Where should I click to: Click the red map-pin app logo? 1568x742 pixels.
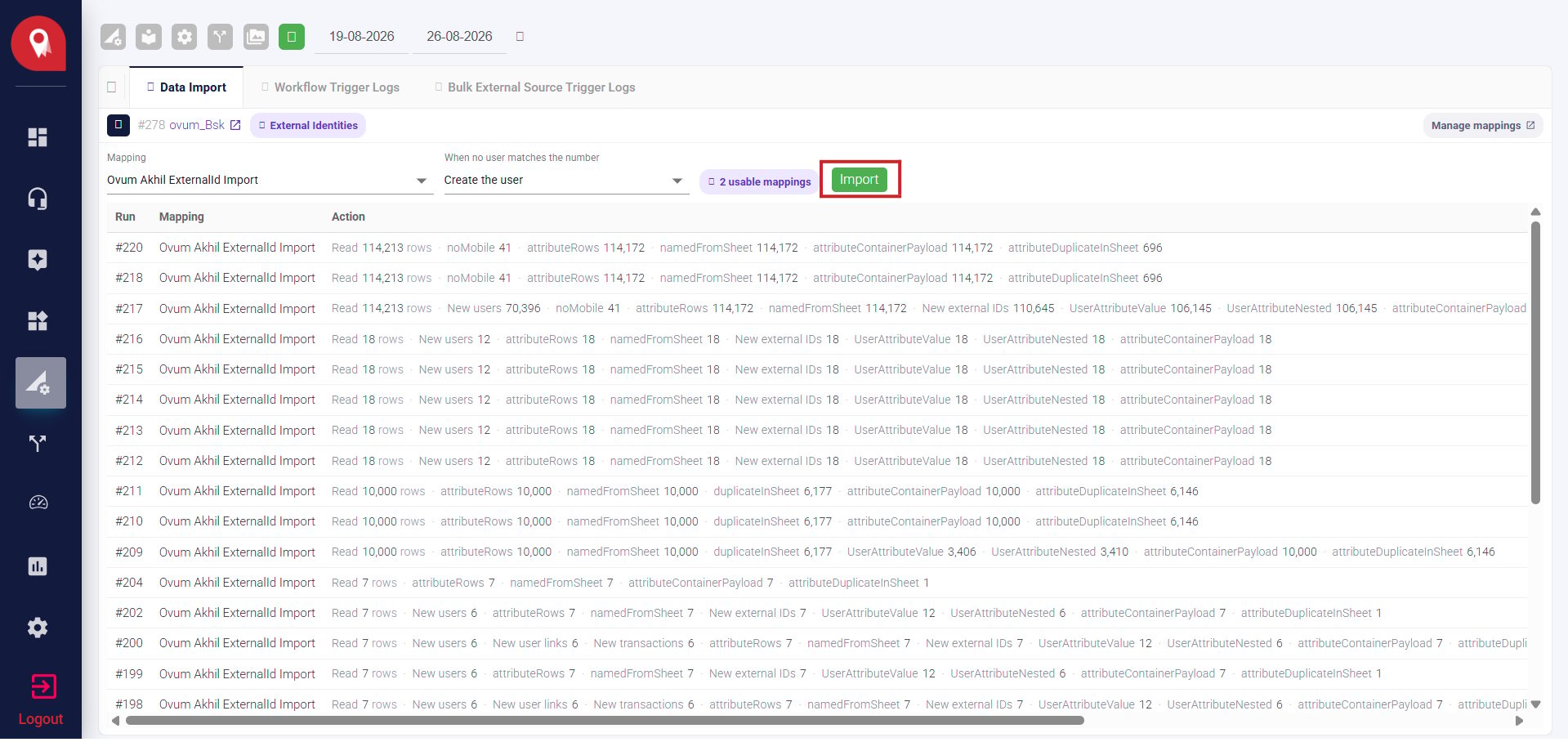38,43
